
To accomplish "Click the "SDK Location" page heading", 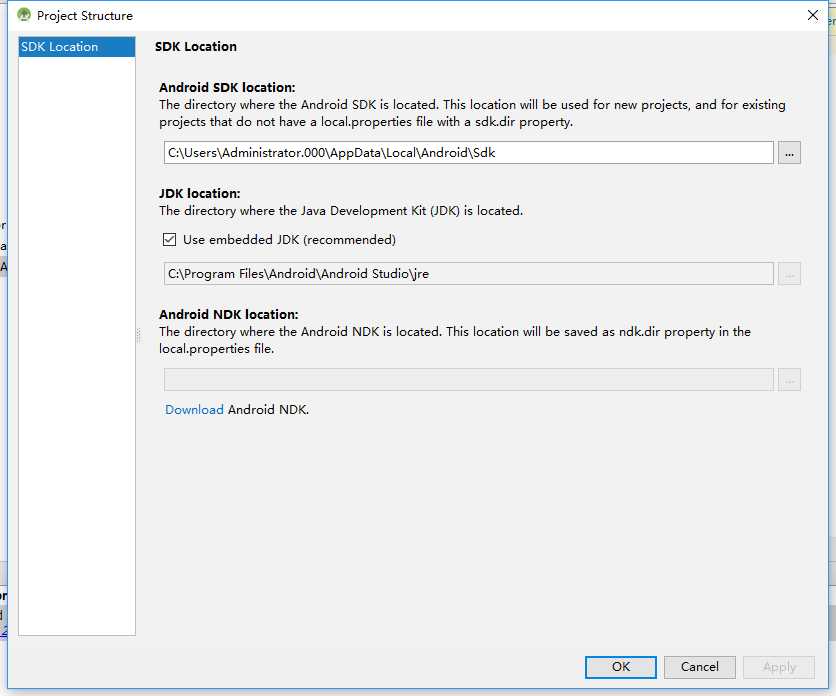I will point(196,46).
